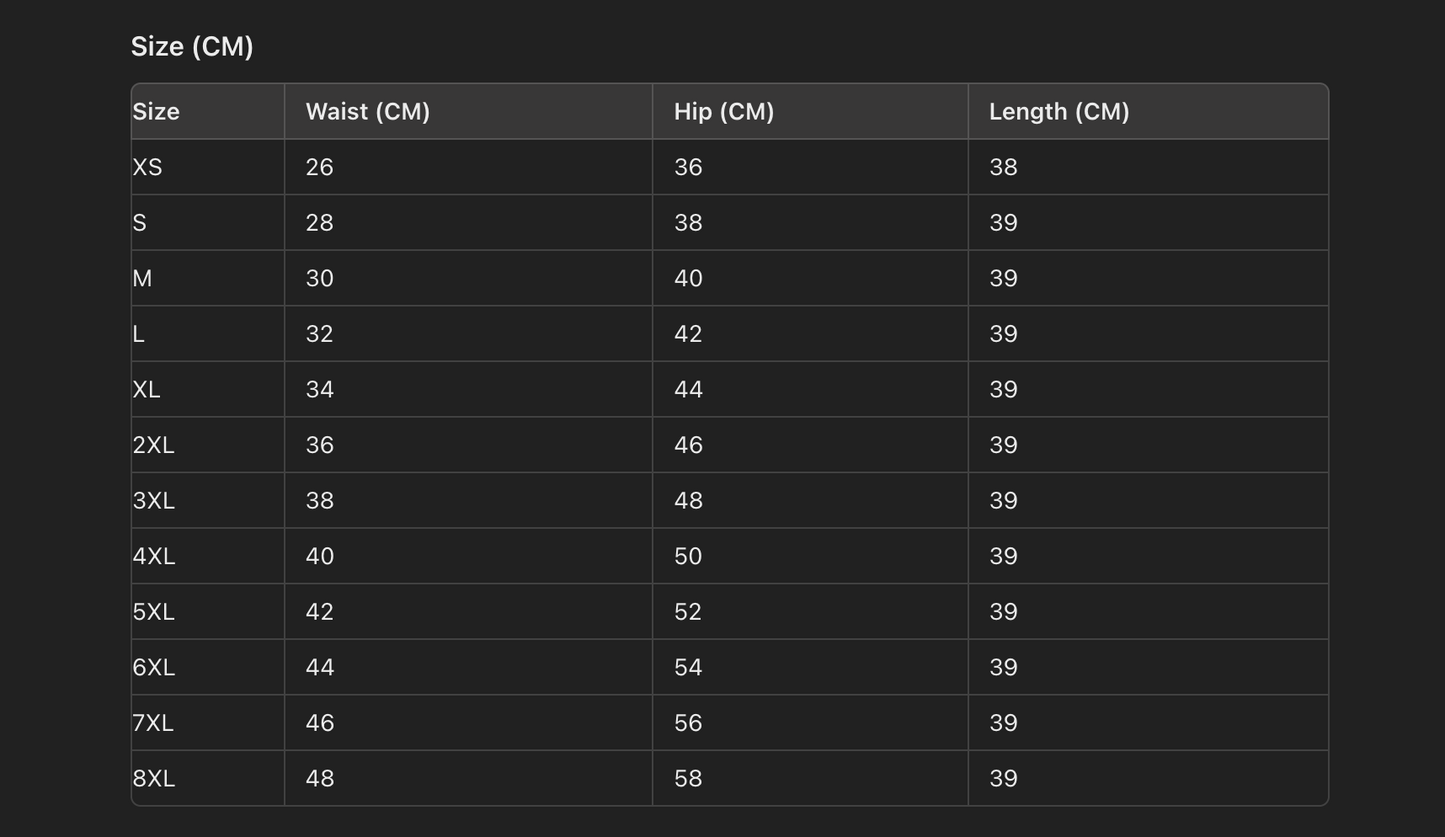The image size is (1445, 837).
Task: Select the hip value 52 for 5XL
Action: [x=688, y=612]
